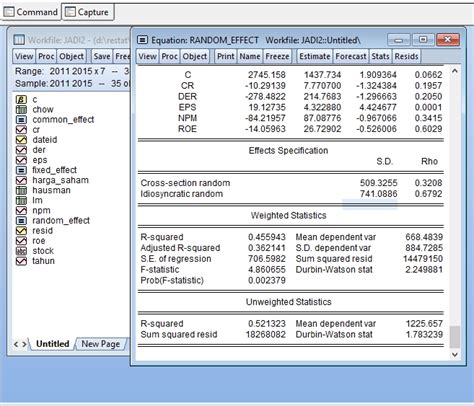Viewport: 474px width, 406px height.
Task: Click the Resids button
Action: point(406,56)
